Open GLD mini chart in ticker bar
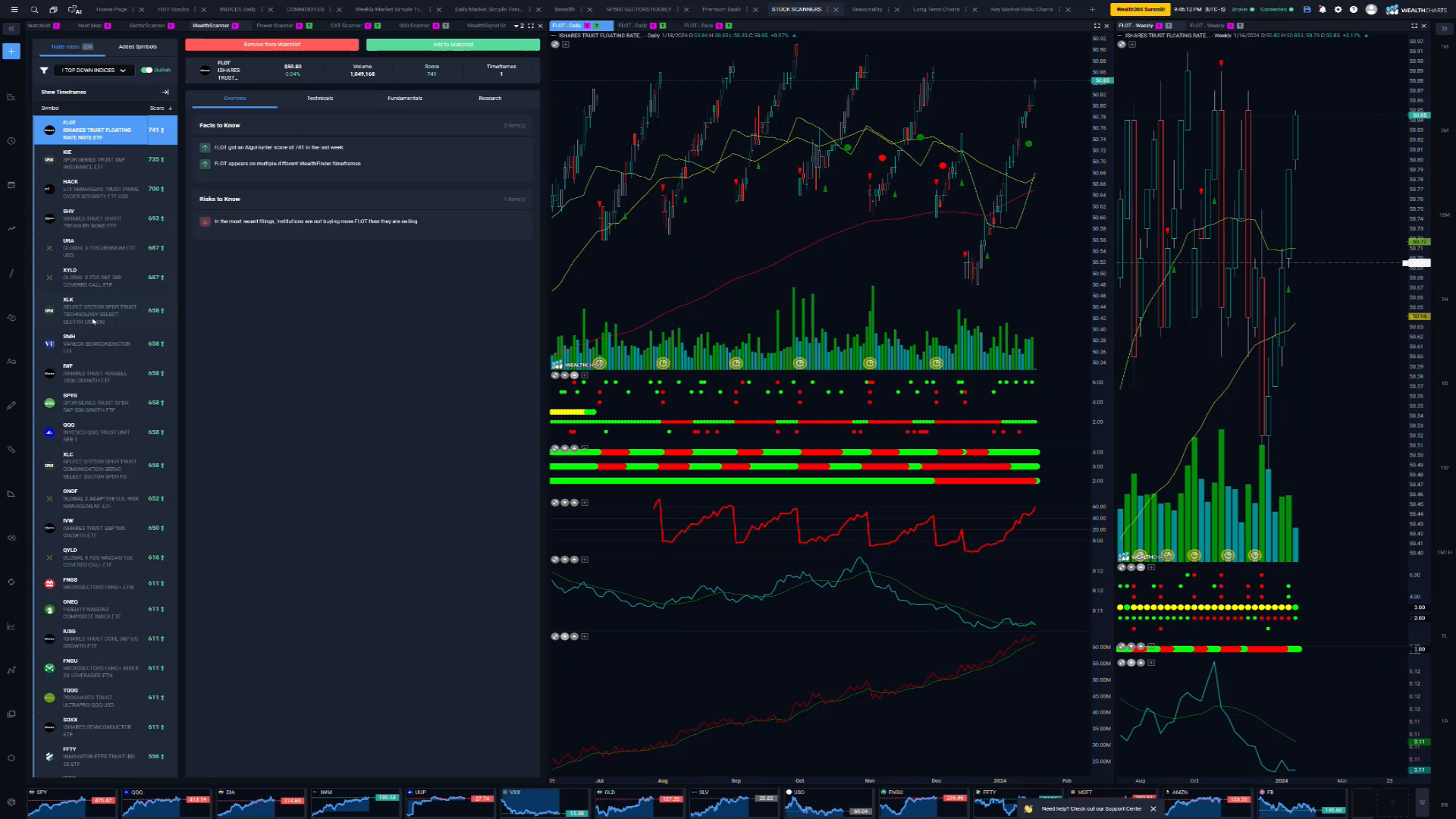 coord(640,802)
